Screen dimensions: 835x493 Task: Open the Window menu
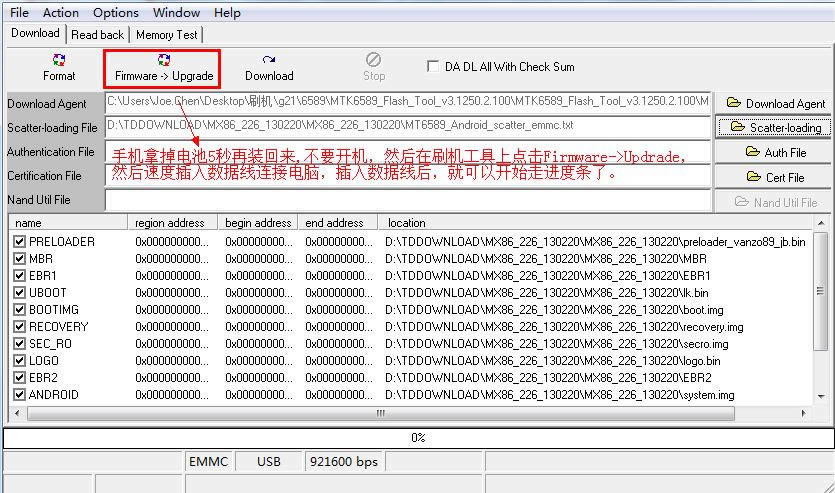177,13
